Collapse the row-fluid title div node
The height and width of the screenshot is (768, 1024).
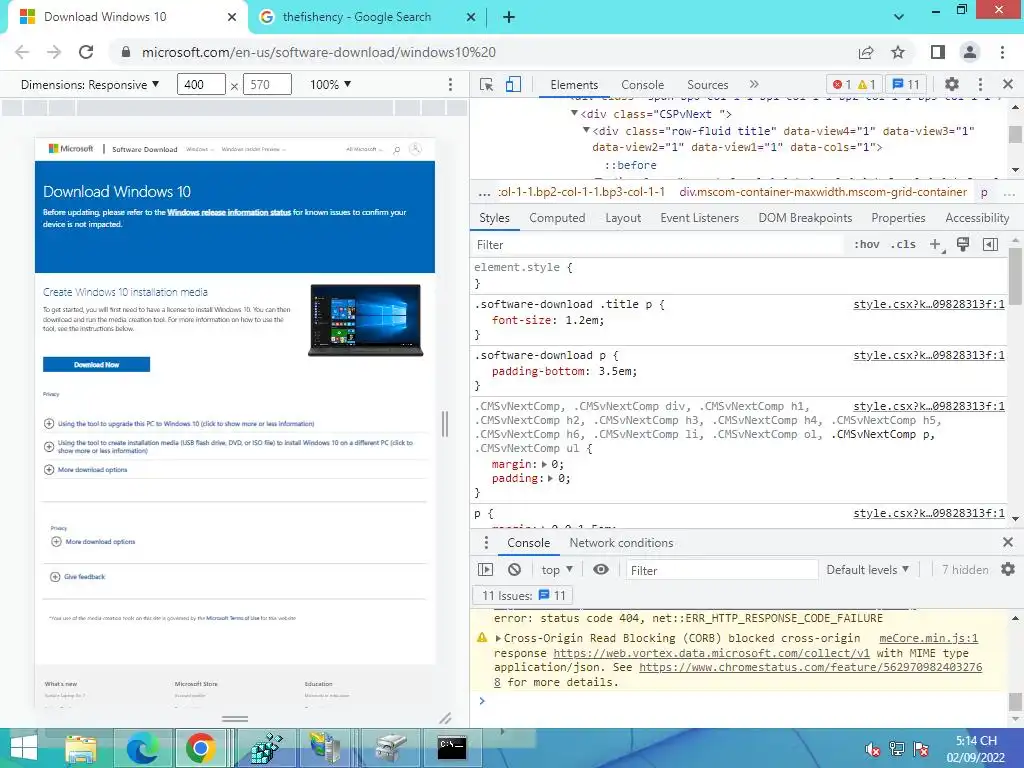pyautogui.click(x=586, y=130)
